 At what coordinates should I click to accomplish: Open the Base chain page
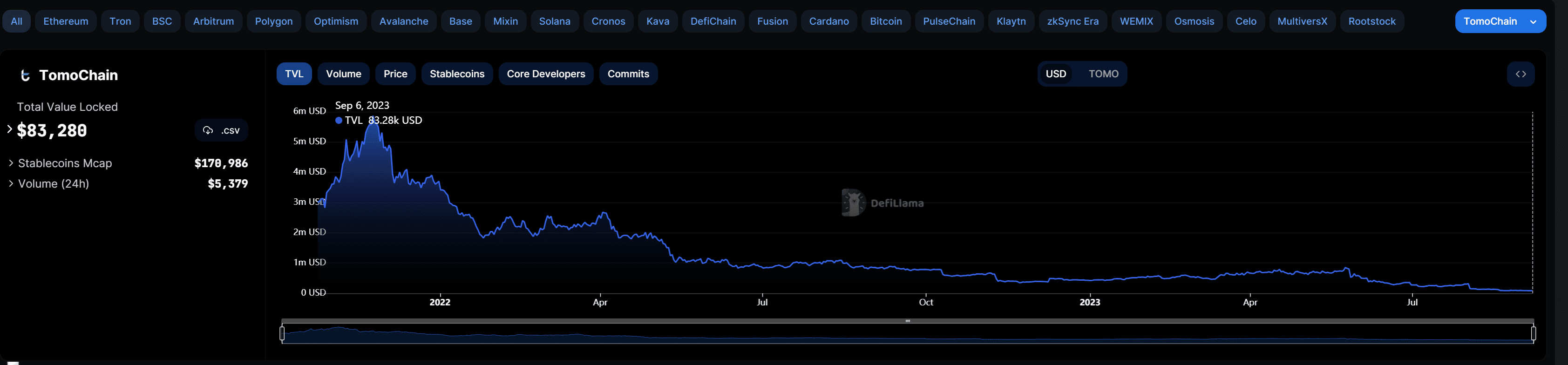click(460, 21)
